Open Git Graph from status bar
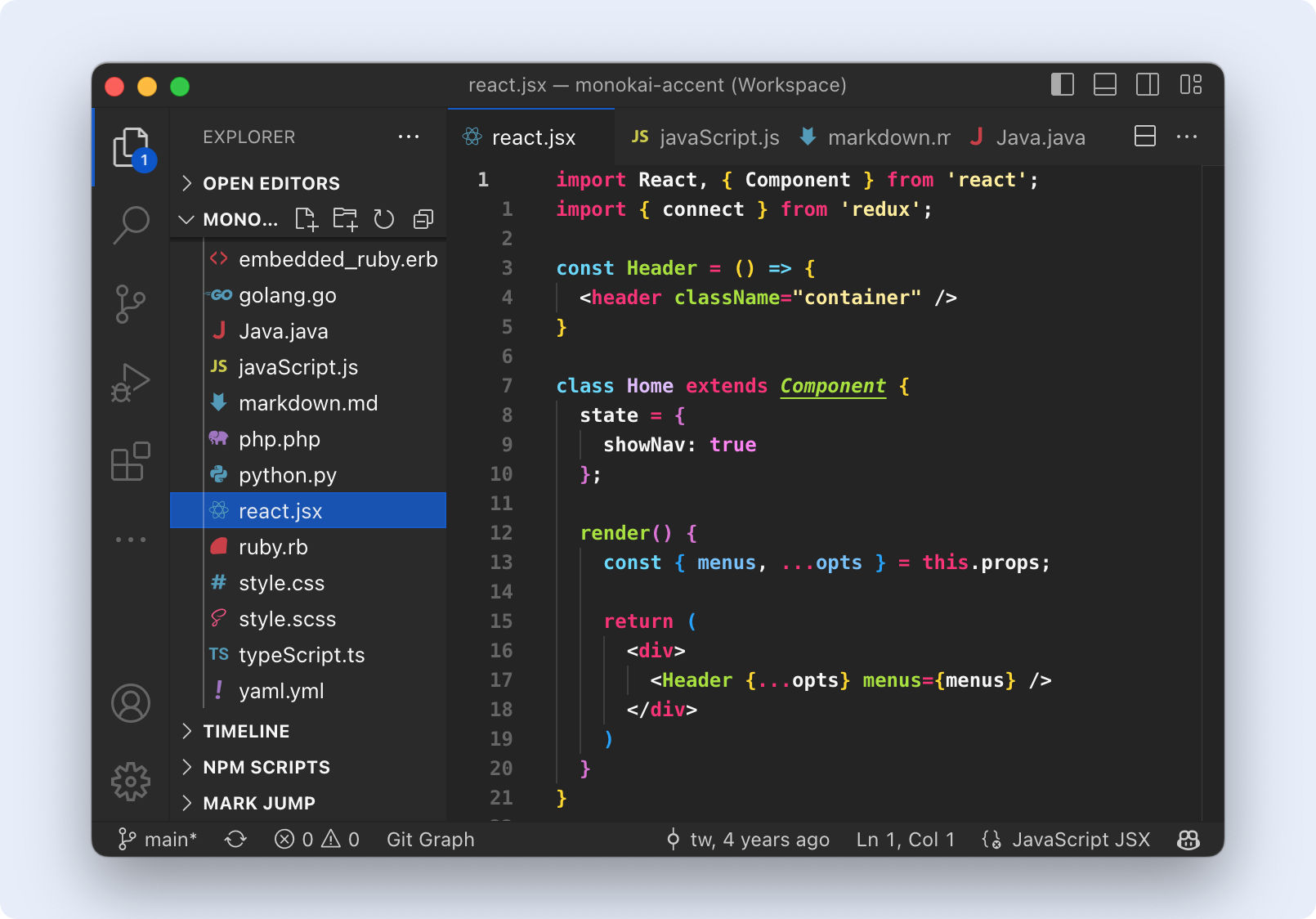The height and width of the screenshot is (919, 1316). point(431,840)
